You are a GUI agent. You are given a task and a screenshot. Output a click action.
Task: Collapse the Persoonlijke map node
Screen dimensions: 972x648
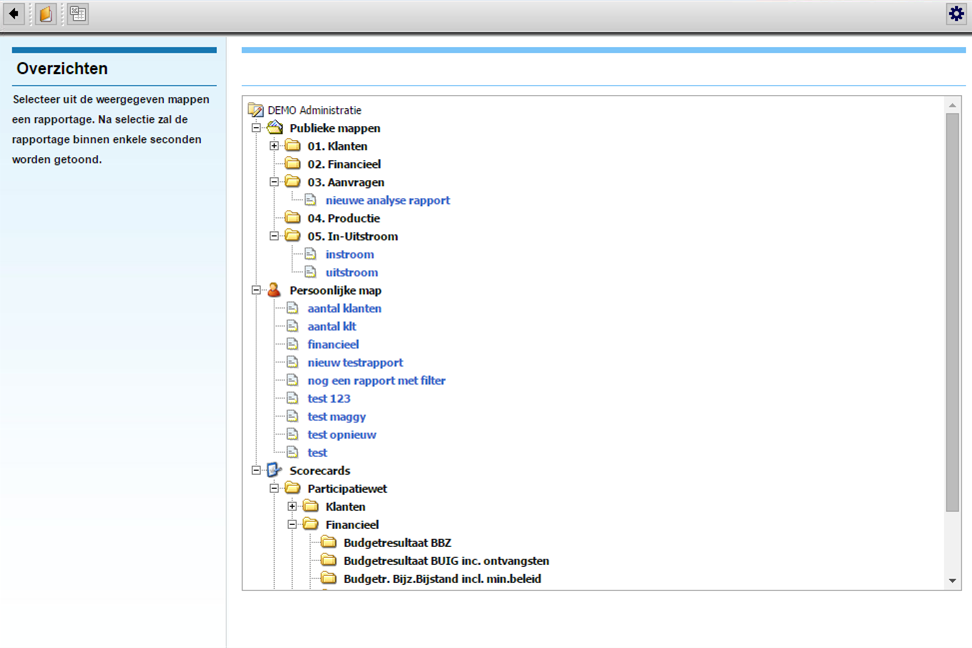click(x=256, y=290)
